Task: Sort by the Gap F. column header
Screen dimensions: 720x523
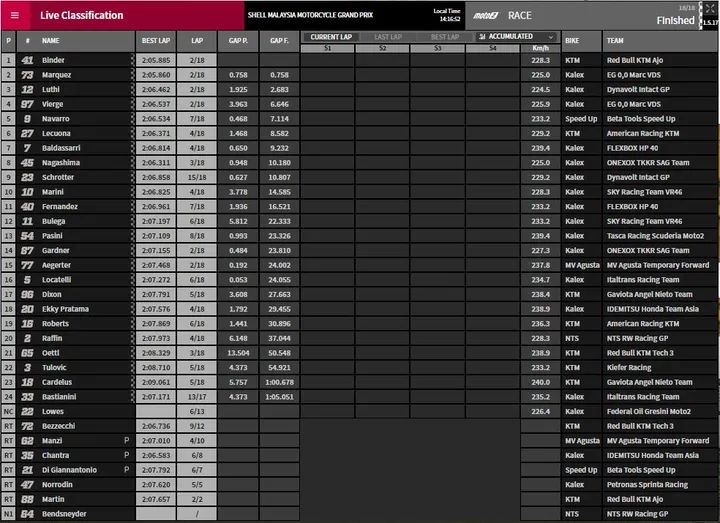Action: [279, 40]
